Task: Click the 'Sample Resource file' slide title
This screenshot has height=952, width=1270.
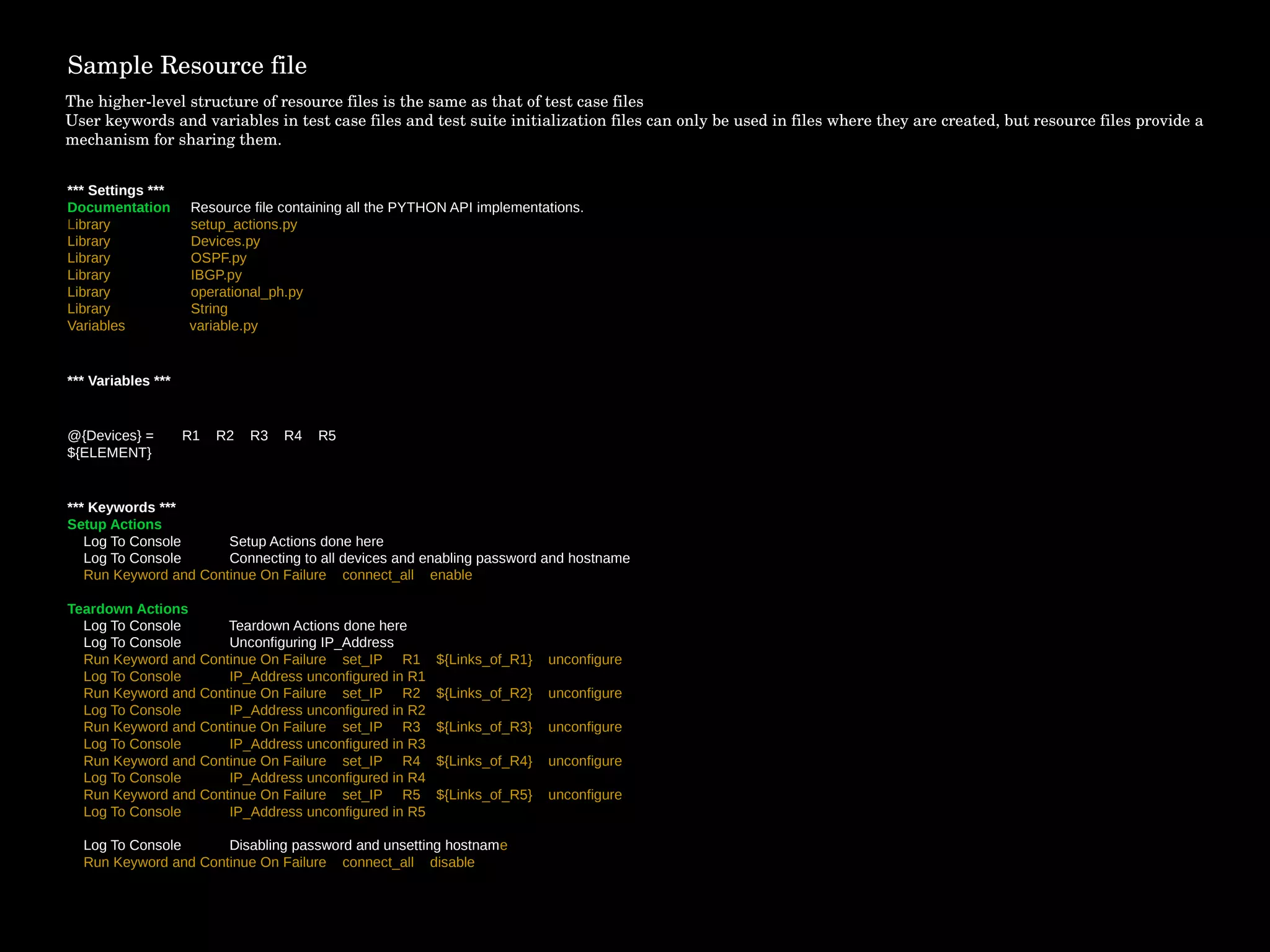Action: [x=187, y=66]
